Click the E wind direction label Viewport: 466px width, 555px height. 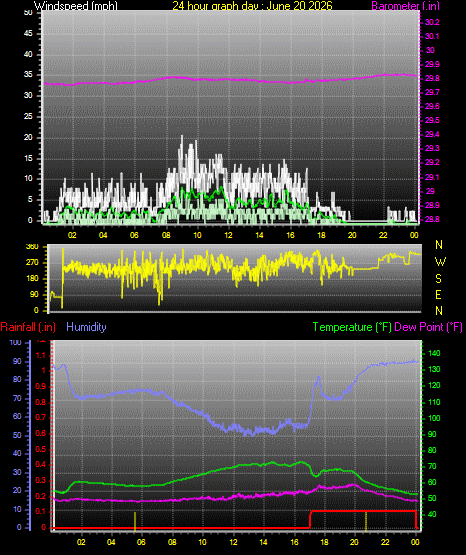[438, 294]
